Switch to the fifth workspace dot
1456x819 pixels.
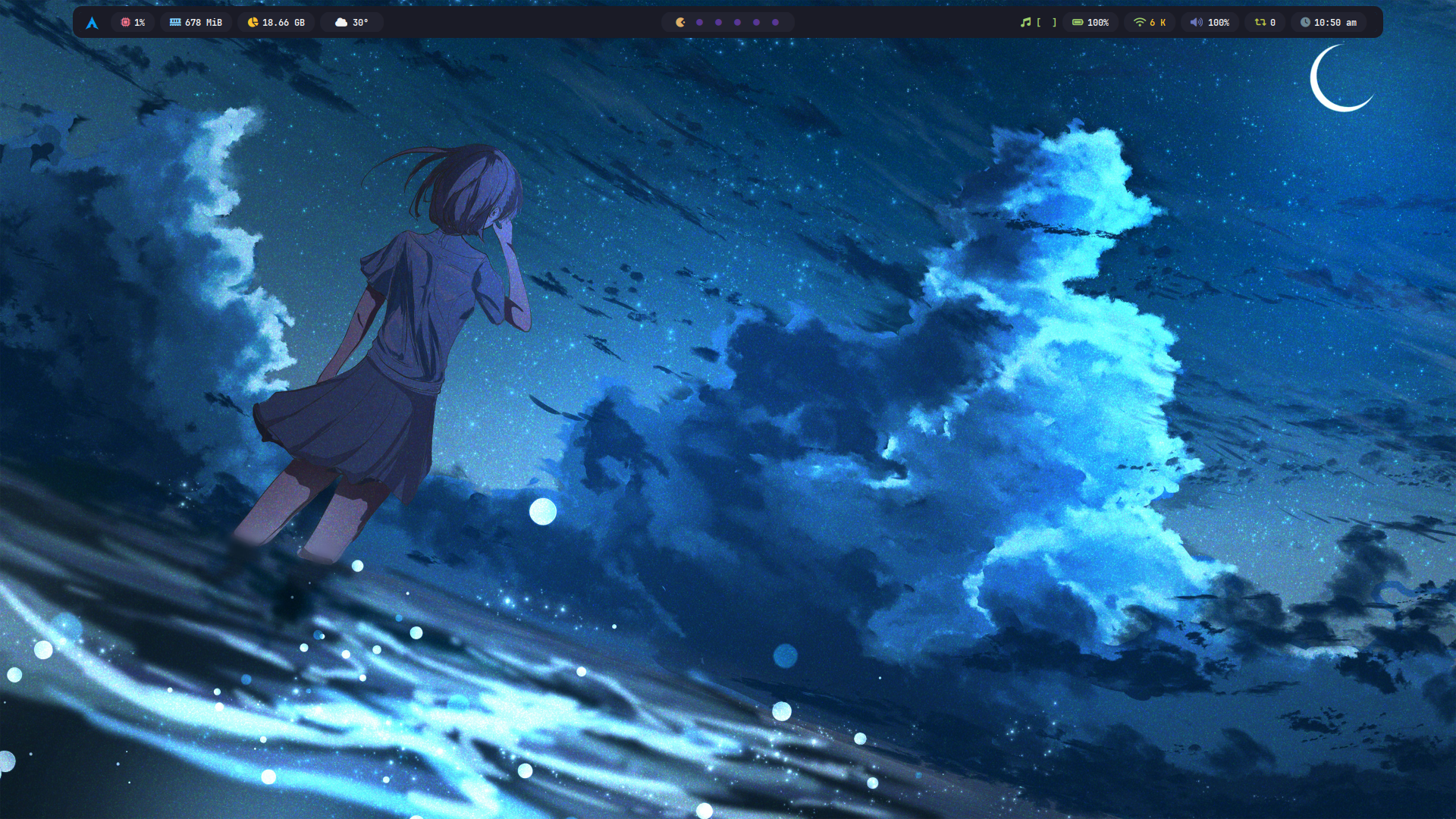coord(756,23)
